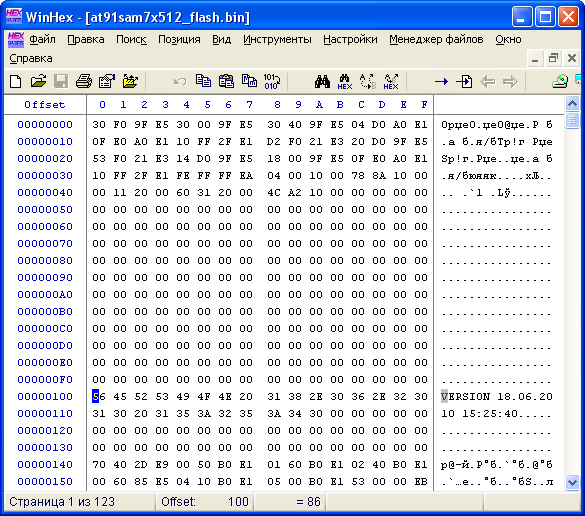585x516 pixels.
Task: Click byte 70 at offset 00000140
Action: click(99, 465)
